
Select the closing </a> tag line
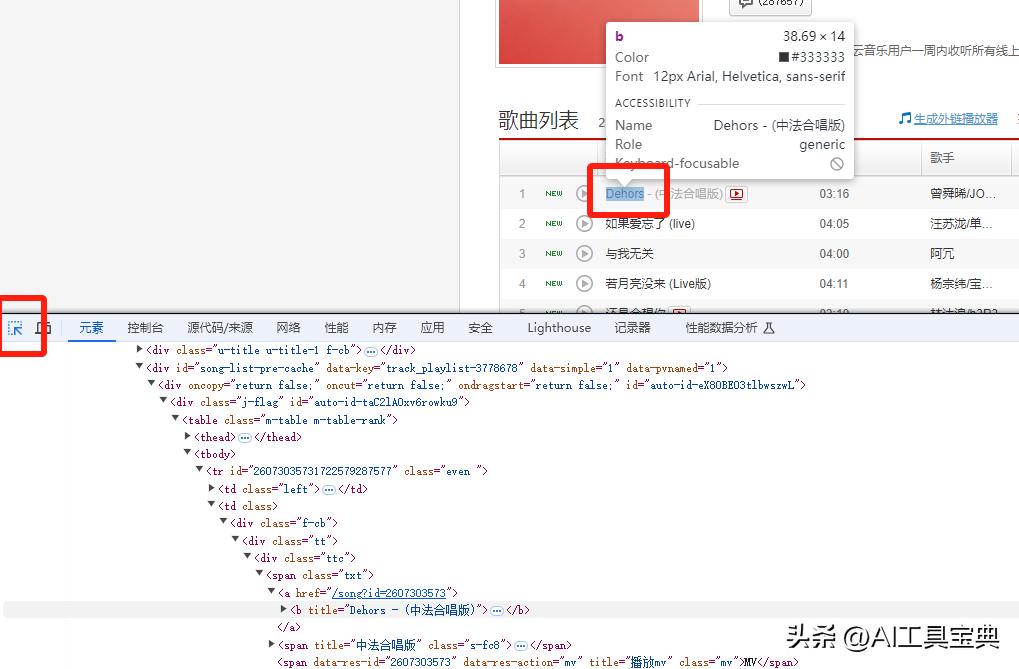coord(289,627)
